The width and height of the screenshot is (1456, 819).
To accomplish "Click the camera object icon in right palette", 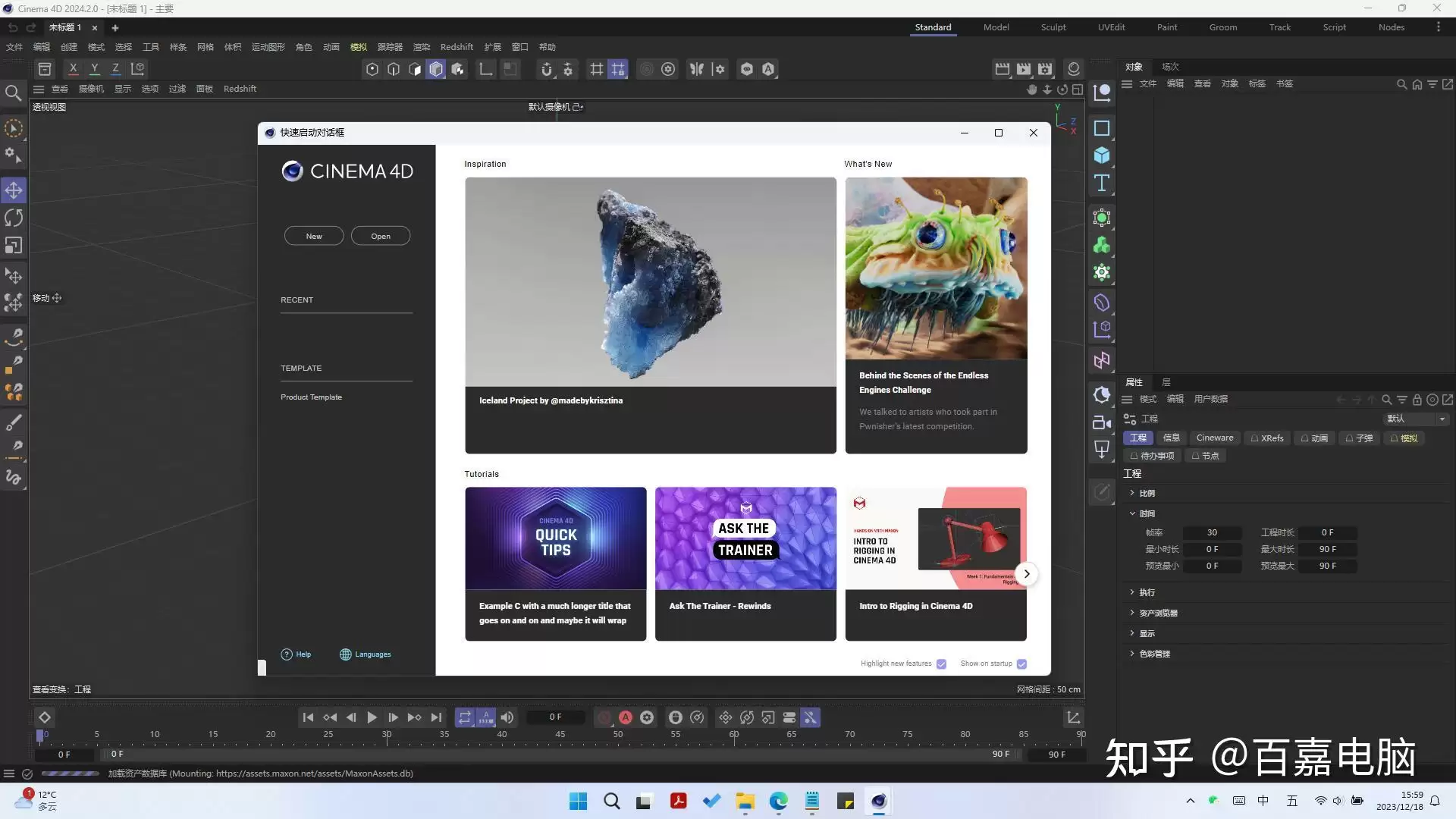I will pyautogui.click(x=1102, y=423).
